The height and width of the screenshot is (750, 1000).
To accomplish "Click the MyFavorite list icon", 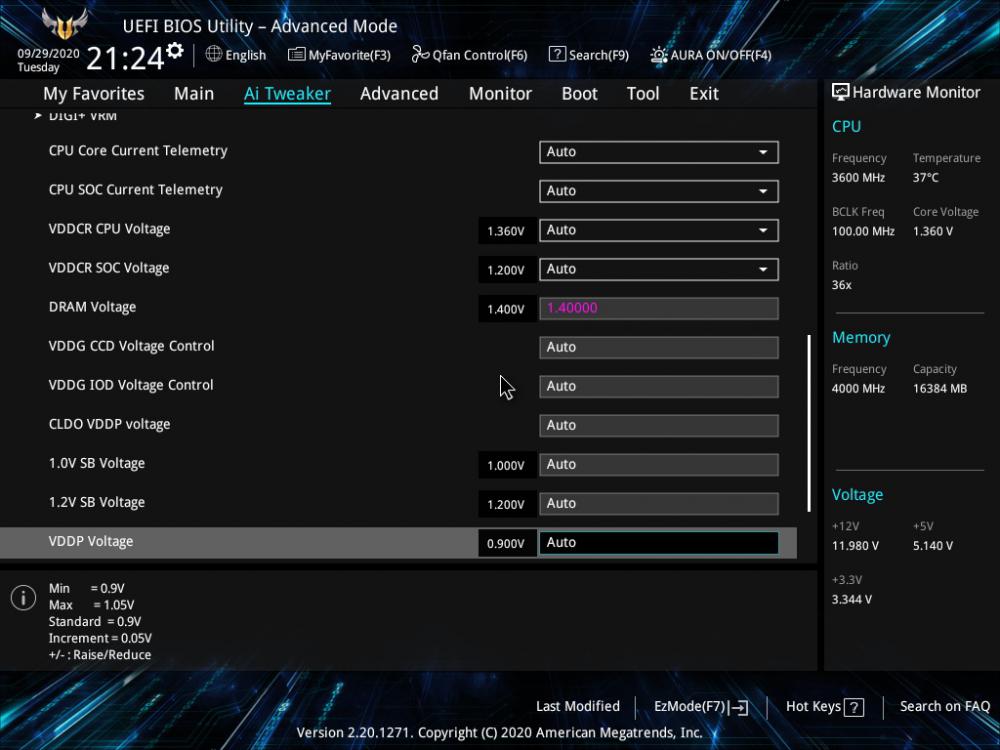I will 296,55.
